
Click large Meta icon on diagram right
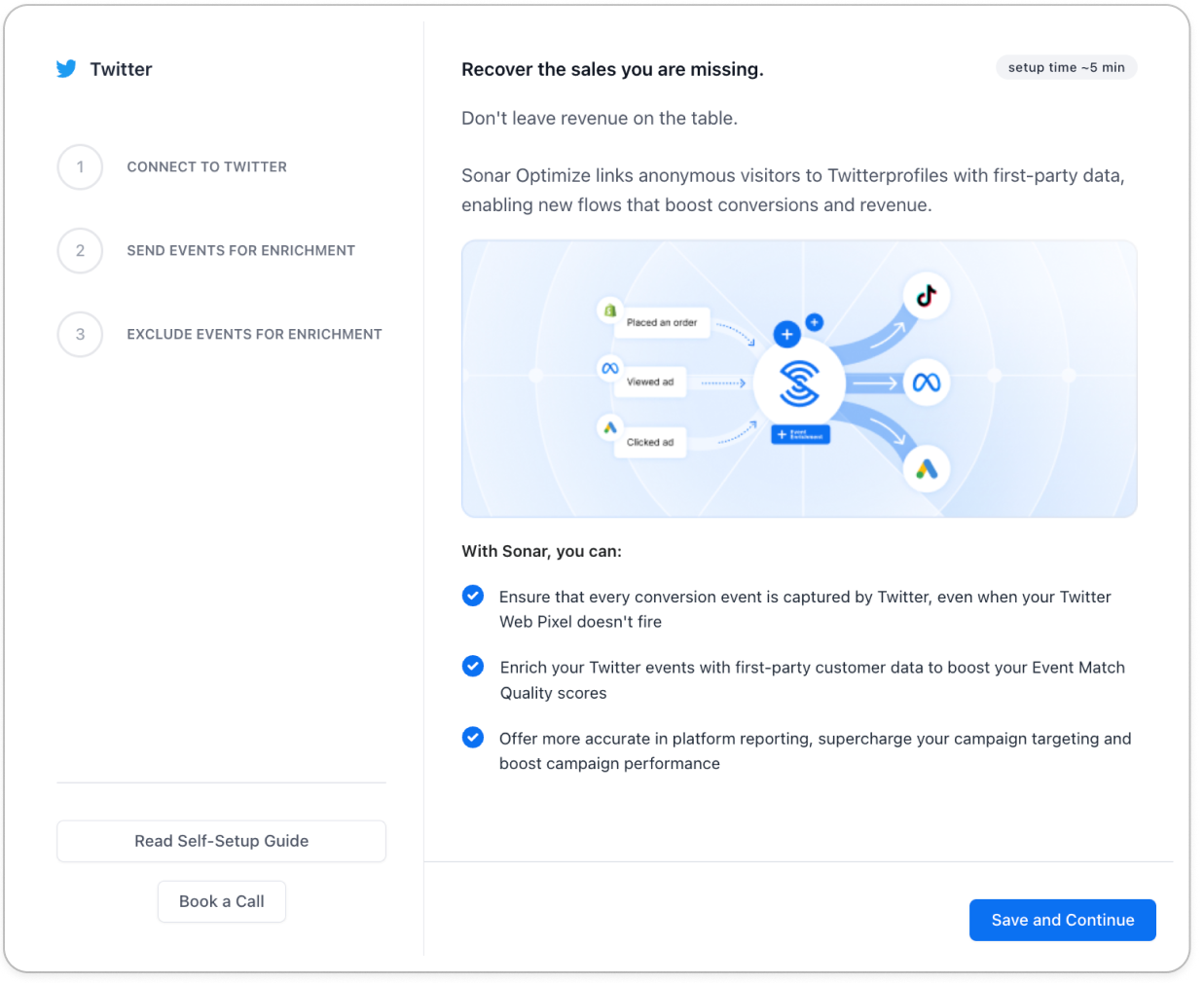926,382
